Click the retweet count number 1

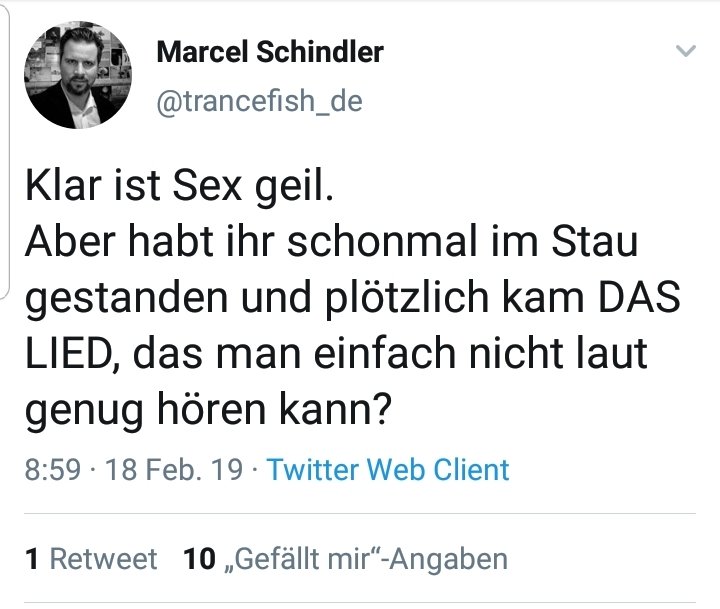click(x=32, y=559)
